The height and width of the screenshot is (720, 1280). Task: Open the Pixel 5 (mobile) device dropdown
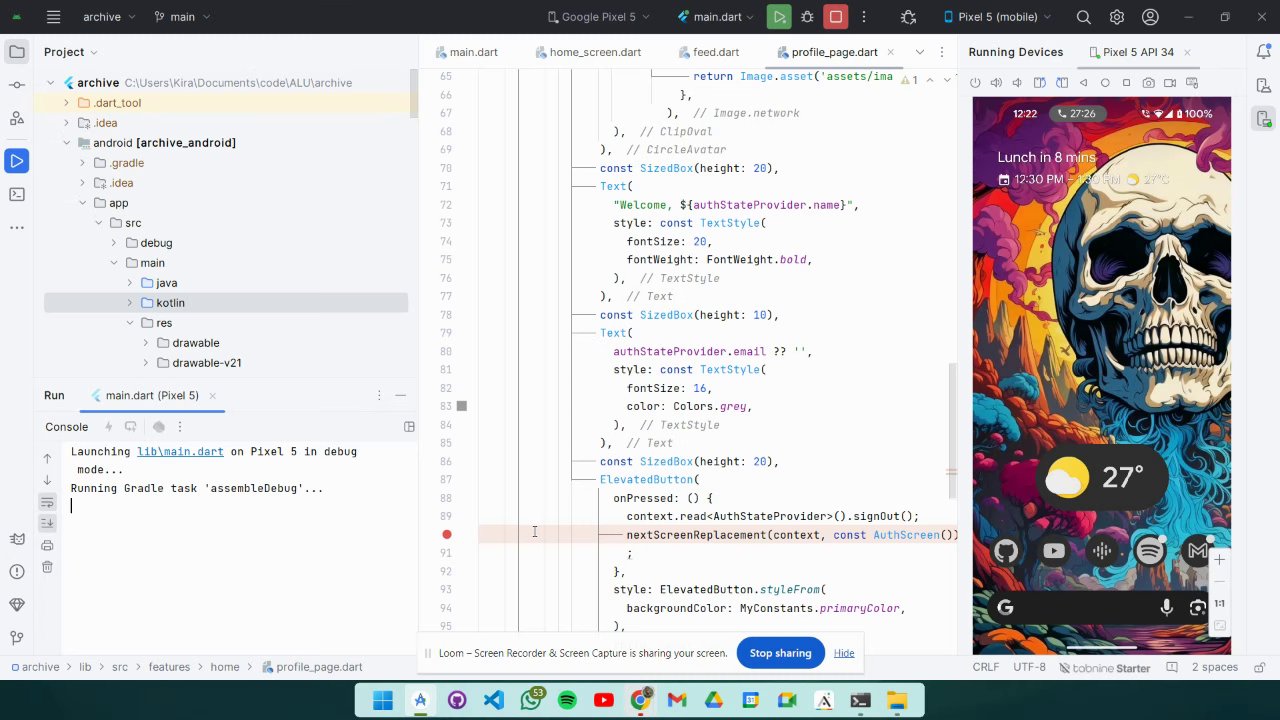coord(997,17)
